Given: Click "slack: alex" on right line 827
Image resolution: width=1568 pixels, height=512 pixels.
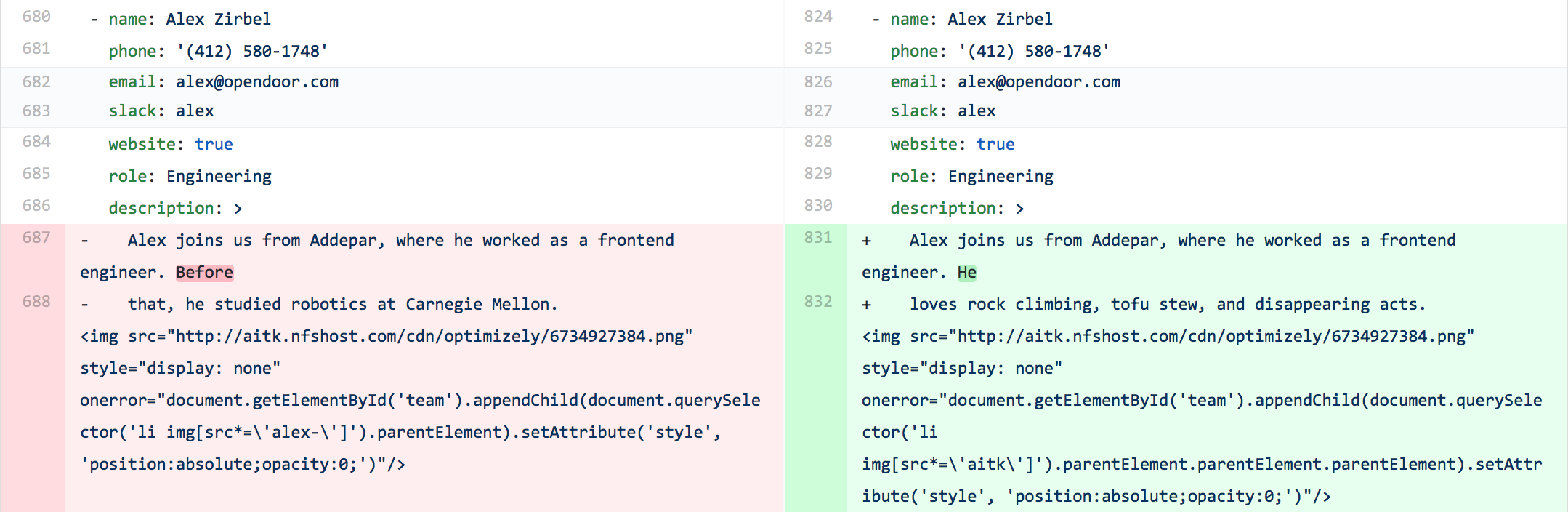Looking at the screenshot, I should pos(943,111).
